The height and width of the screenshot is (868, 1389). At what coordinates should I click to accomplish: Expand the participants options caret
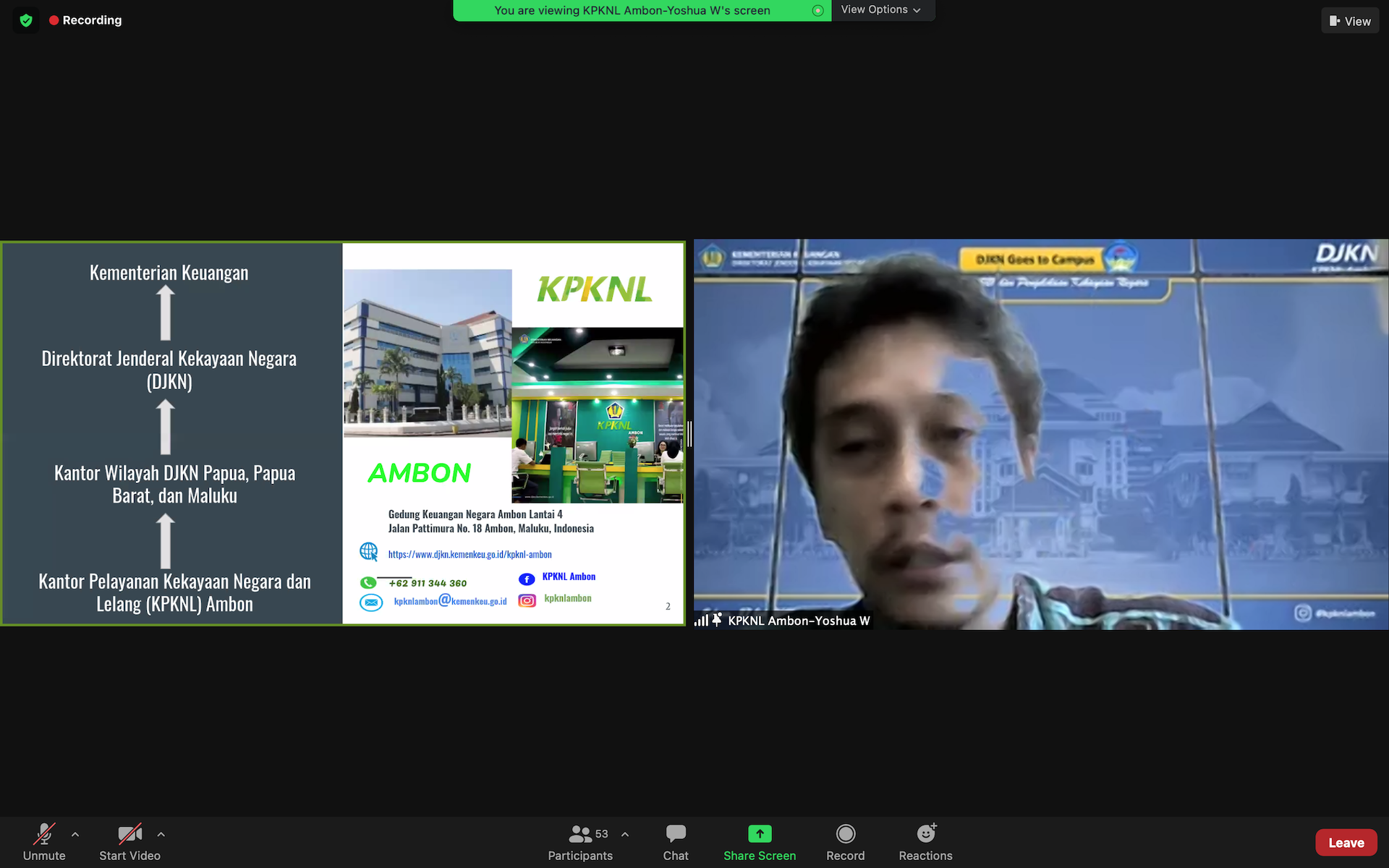625,835
